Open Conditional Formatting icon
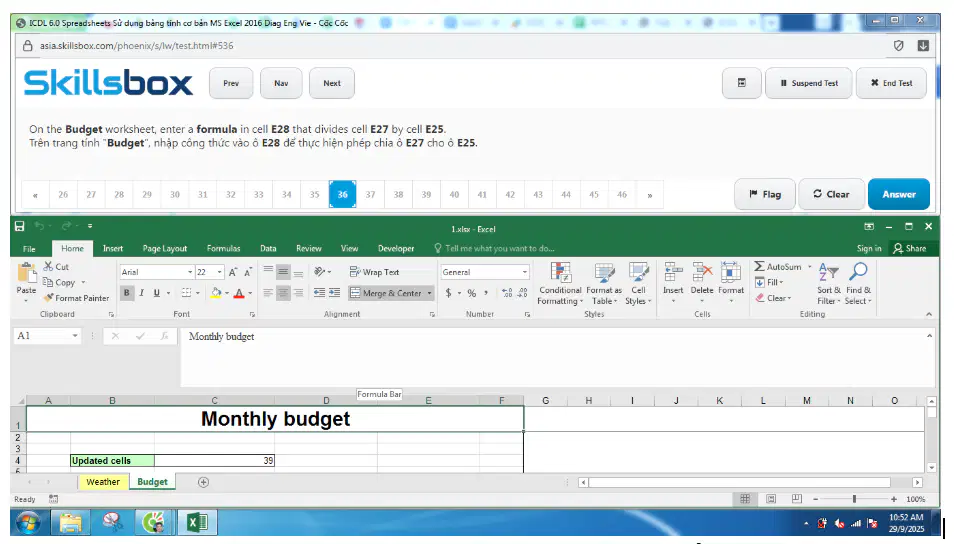This screenshot has width=954, height=544. (560, 273)
